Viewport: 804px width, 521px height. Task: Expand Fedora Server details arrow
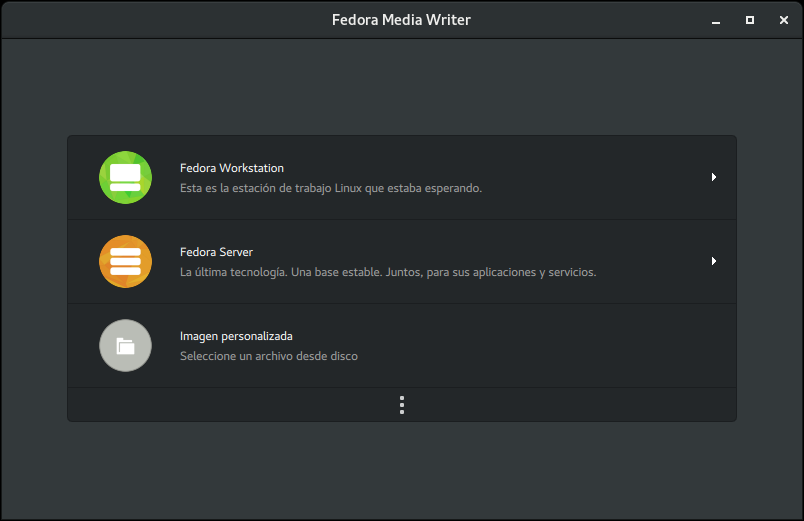point(714,261)
